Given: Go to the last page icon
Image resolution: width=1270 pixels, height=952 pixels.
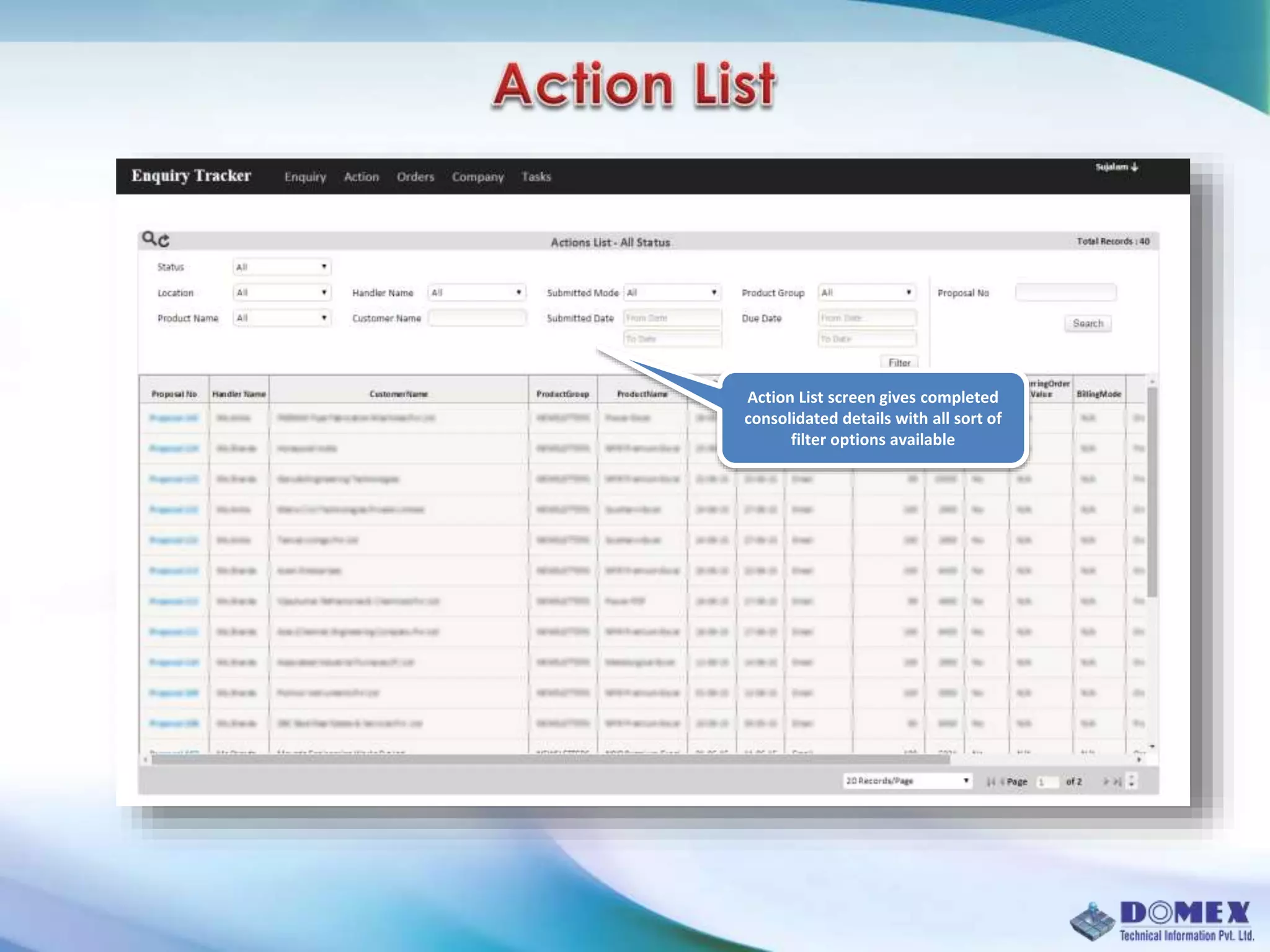Looking at the screenshot, I should click(1117, 782).
